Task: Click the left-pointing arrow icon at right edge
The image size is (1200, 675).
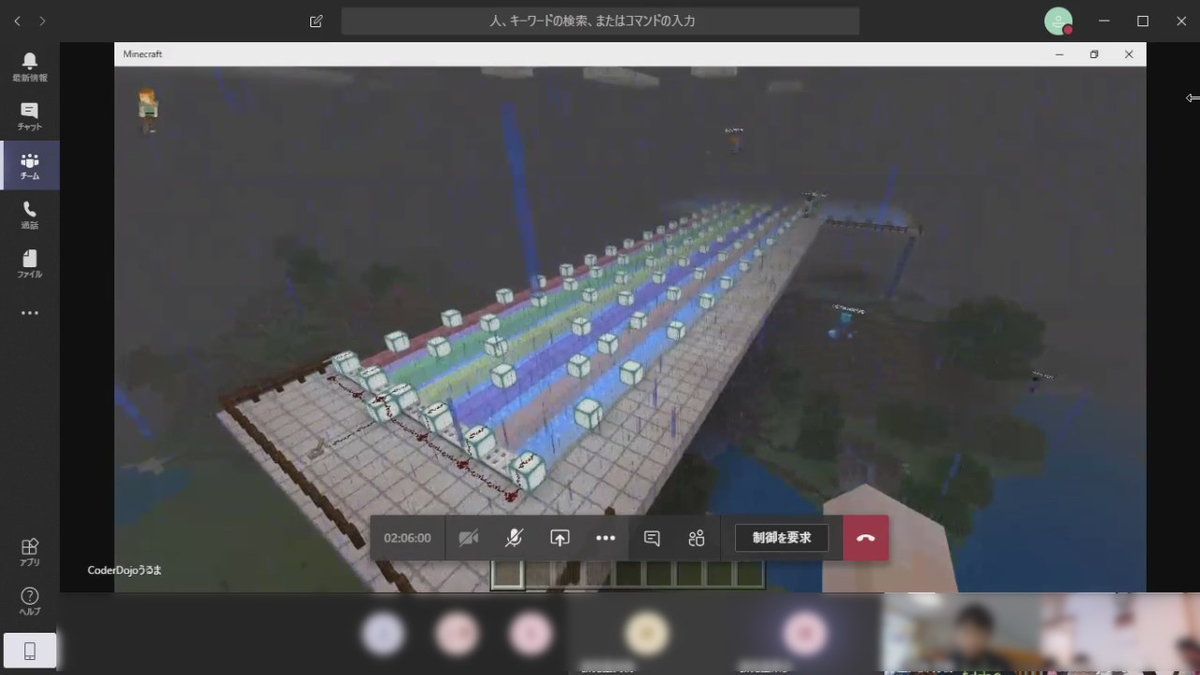Action: 1192,98
